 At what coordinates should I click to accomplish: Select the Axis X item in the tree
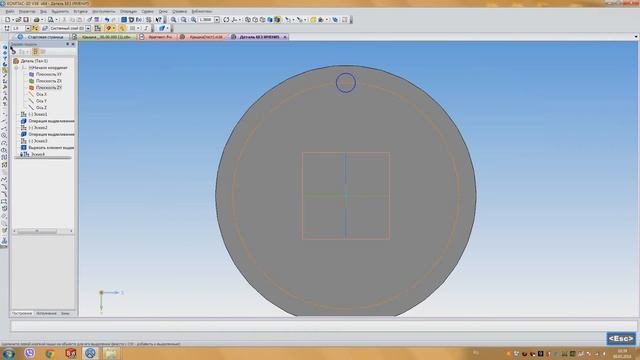(38, 94)
